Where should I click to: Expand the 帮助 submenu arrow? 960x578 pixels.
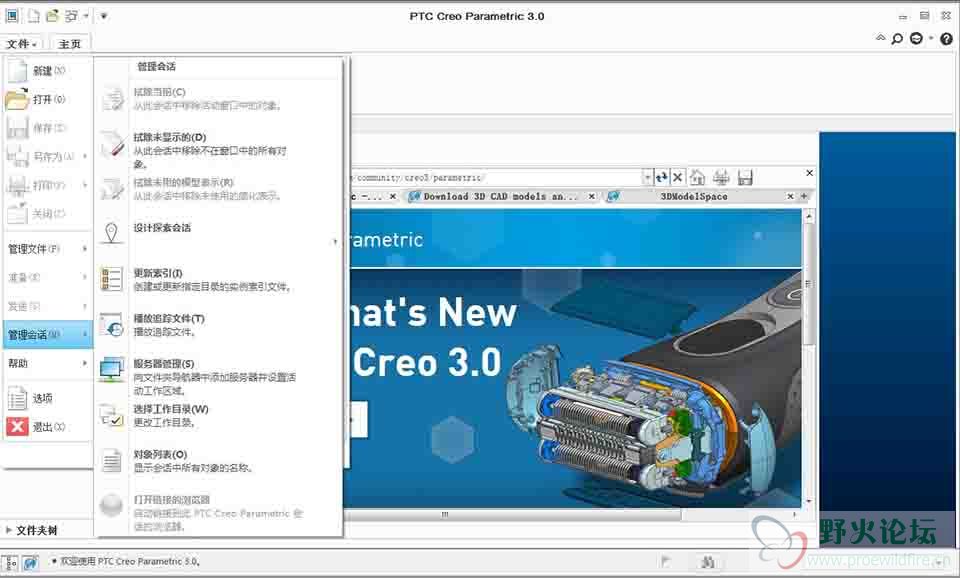point(84,363)
